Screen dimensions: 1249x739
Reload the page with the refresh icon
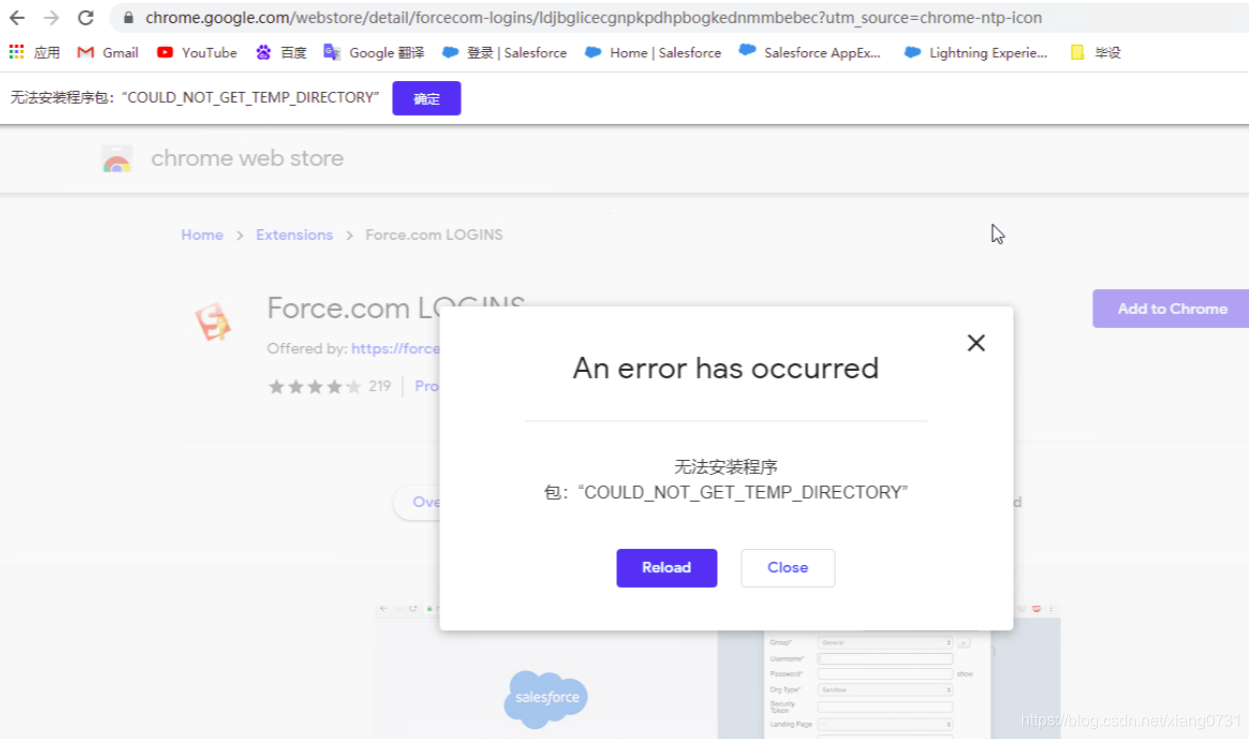click(x=86, y=18)
